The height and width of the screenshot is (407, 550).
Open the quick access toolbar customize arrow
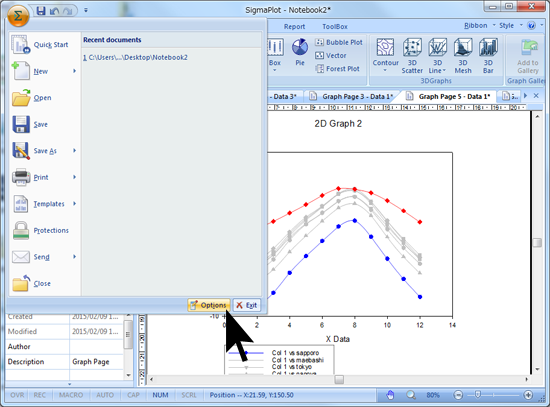(x=86, y=11)
